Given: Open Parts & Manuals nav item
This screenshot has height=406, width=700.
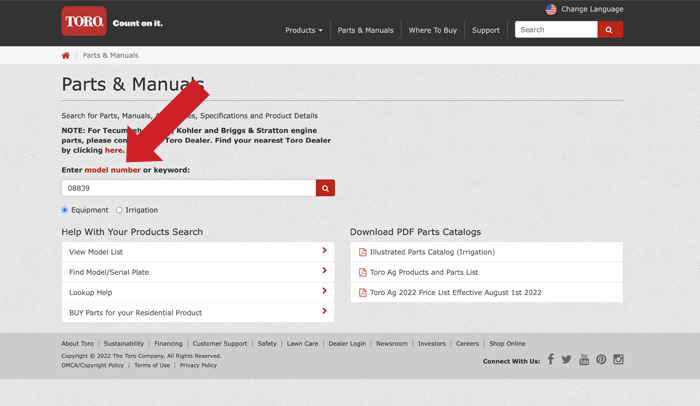Looking at the screenshot, I should (366, 30).
